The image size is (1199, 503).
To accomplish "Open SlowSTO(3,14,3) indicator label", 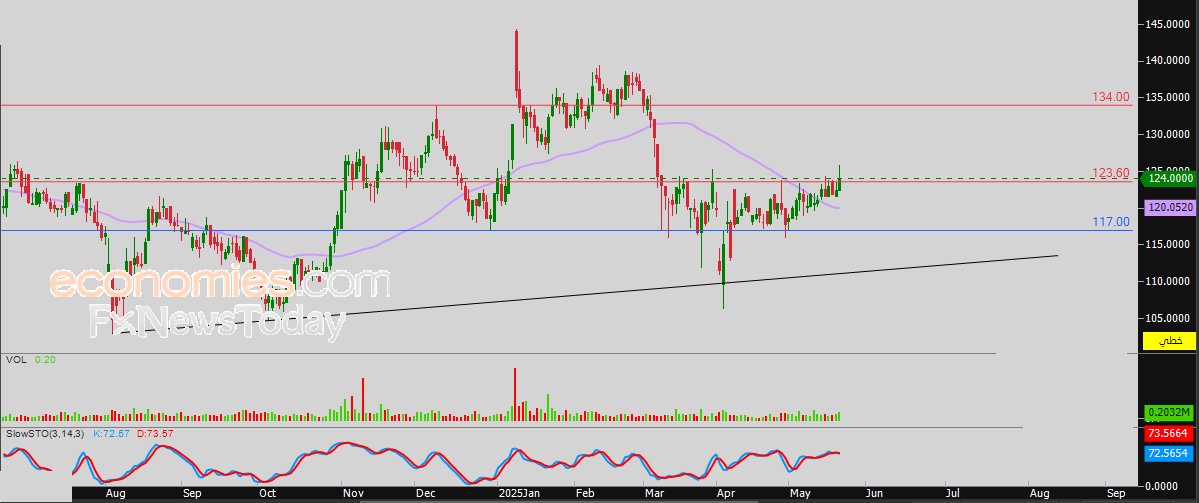I will pyautogui.click(x=46, y=433).
